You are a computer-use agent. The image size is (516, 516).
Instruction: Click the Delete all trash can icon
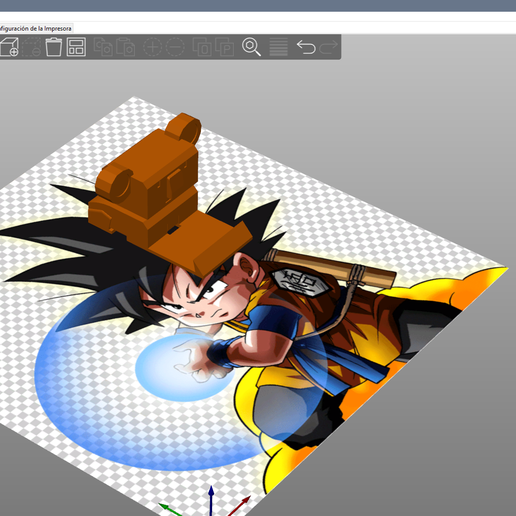(x=53, y=47)
